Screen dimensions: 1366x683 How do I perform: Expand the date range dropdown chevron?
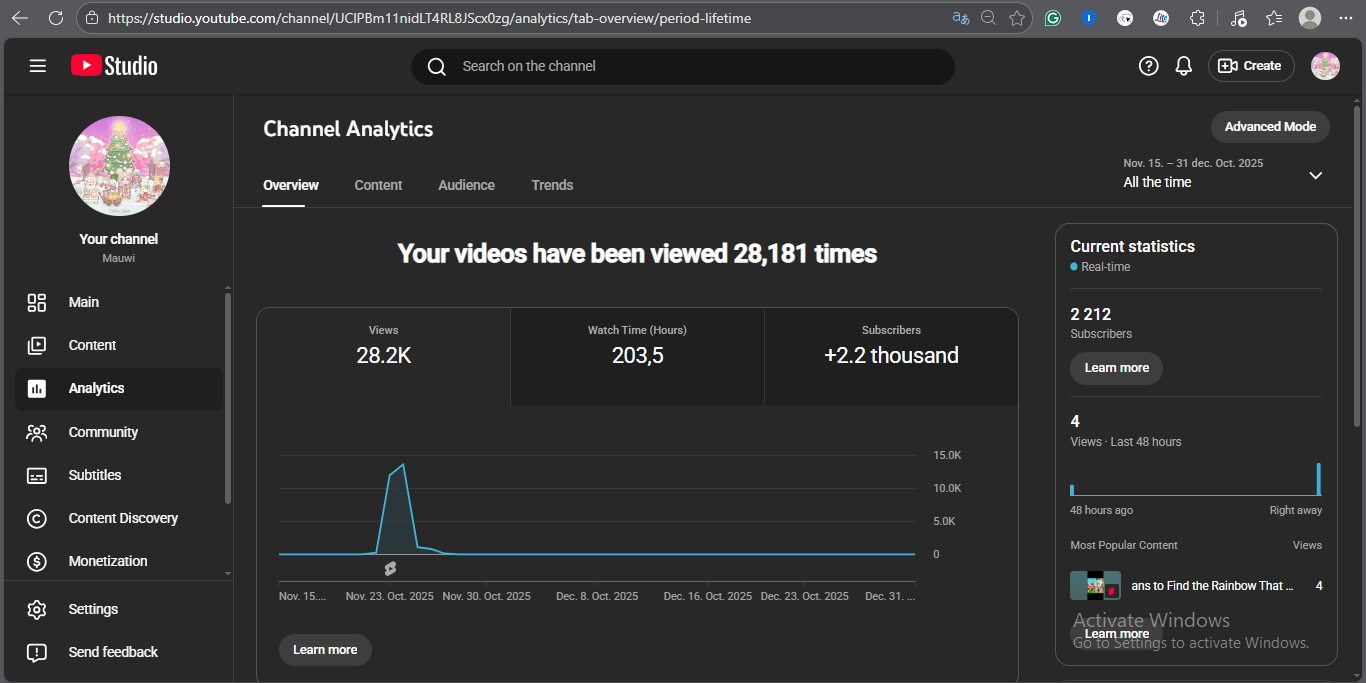coord(1315,175)
